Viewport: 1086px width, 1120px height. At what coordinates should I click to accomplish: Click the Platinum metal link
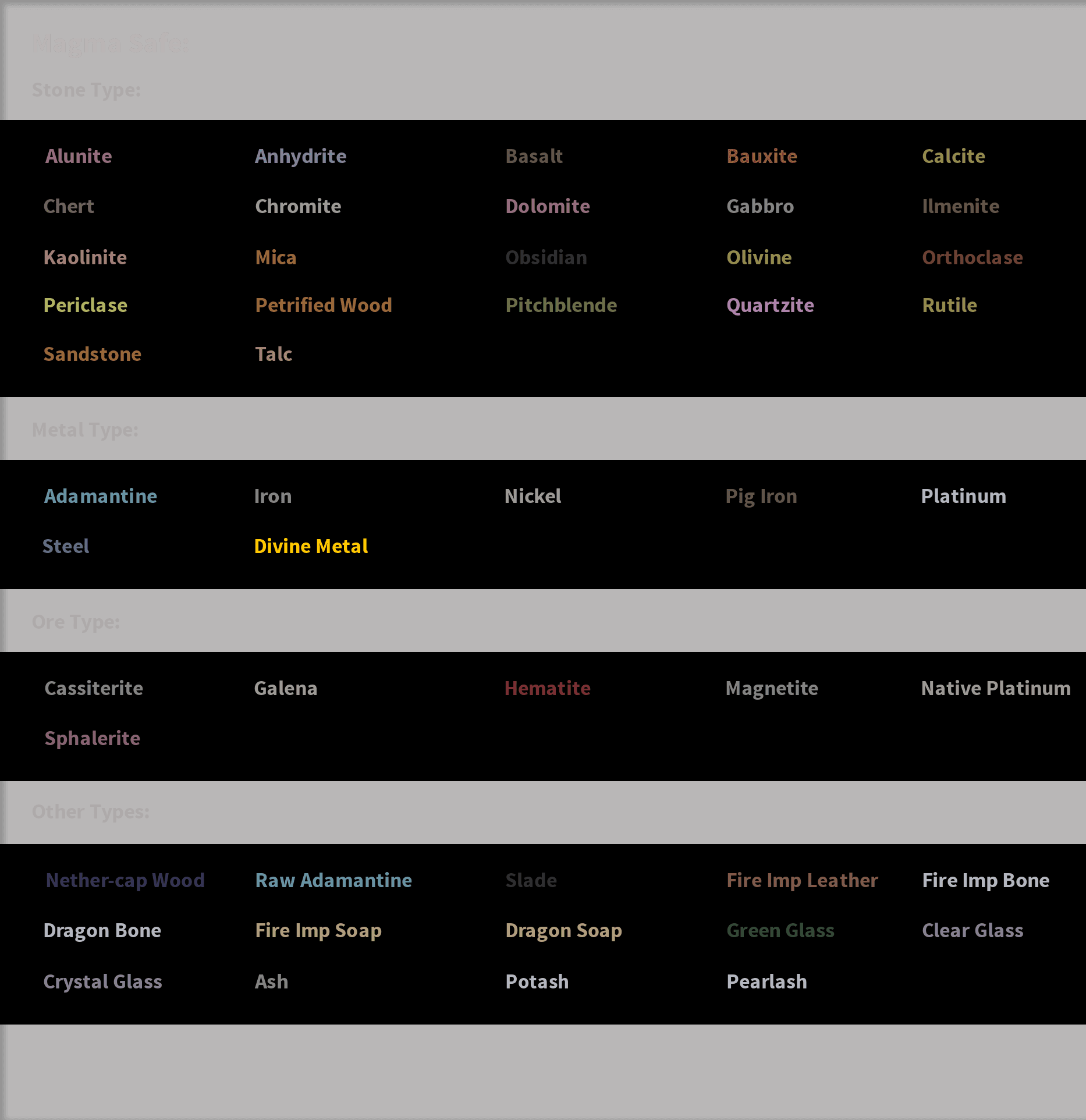(963, 496)
